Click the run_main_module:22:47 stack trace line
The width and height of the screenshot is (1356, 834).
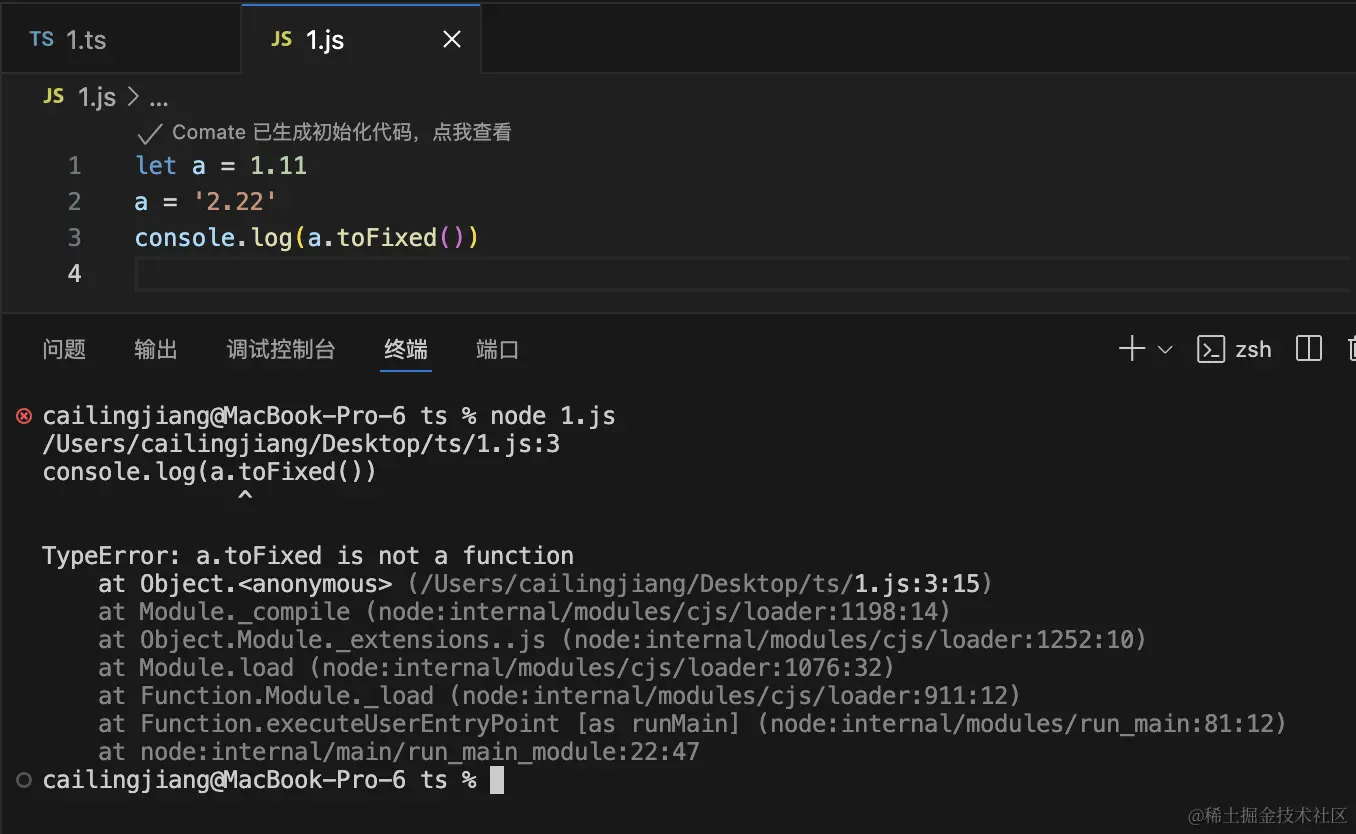coord(399,752)
